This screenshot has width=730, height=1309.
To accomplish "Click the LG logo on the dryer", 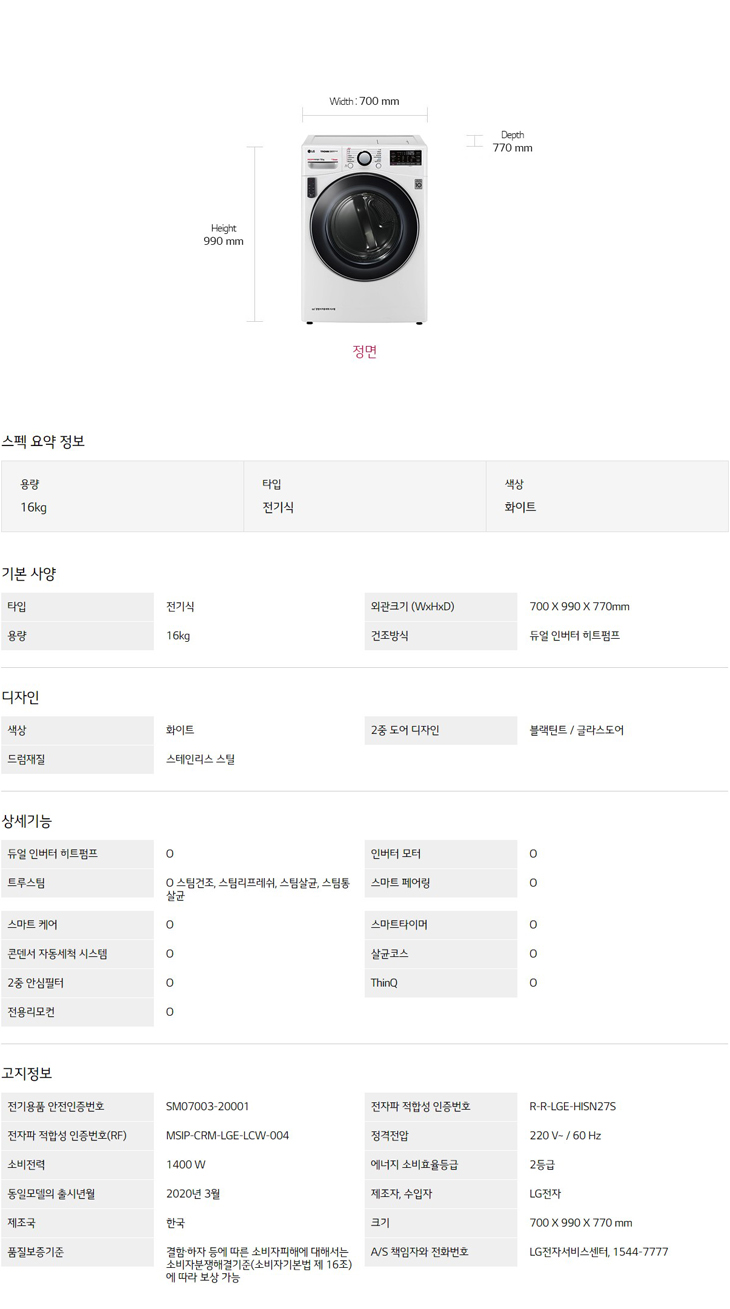I will click(311, 152).
